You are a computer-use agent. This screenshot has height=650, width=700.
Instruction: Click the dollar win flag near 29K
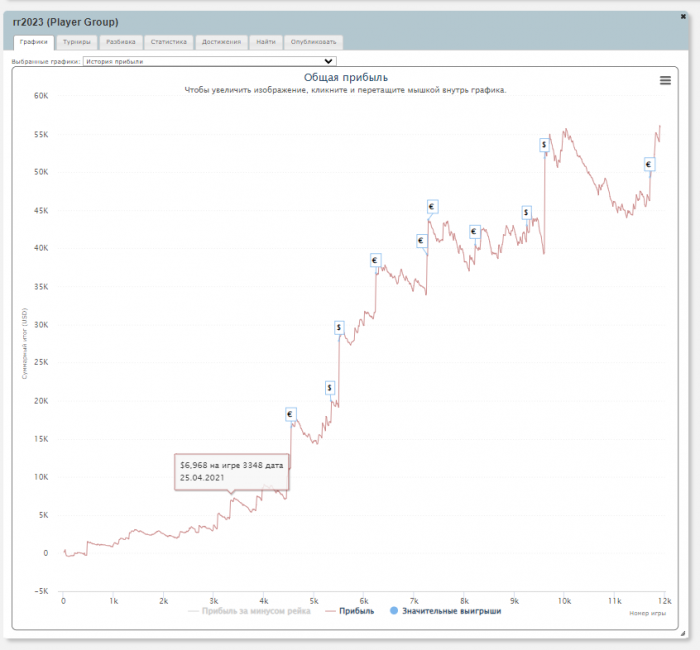point(339,328)
